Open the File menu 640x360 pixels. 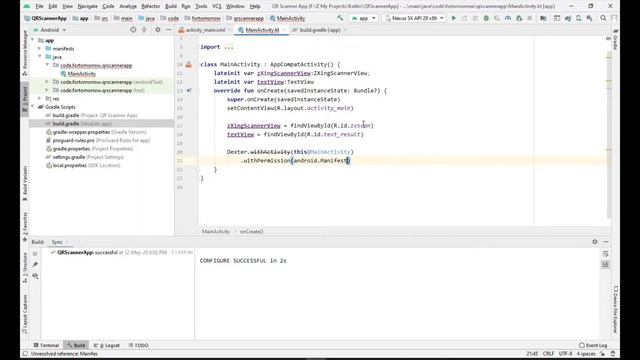click(x=39, y=6)
